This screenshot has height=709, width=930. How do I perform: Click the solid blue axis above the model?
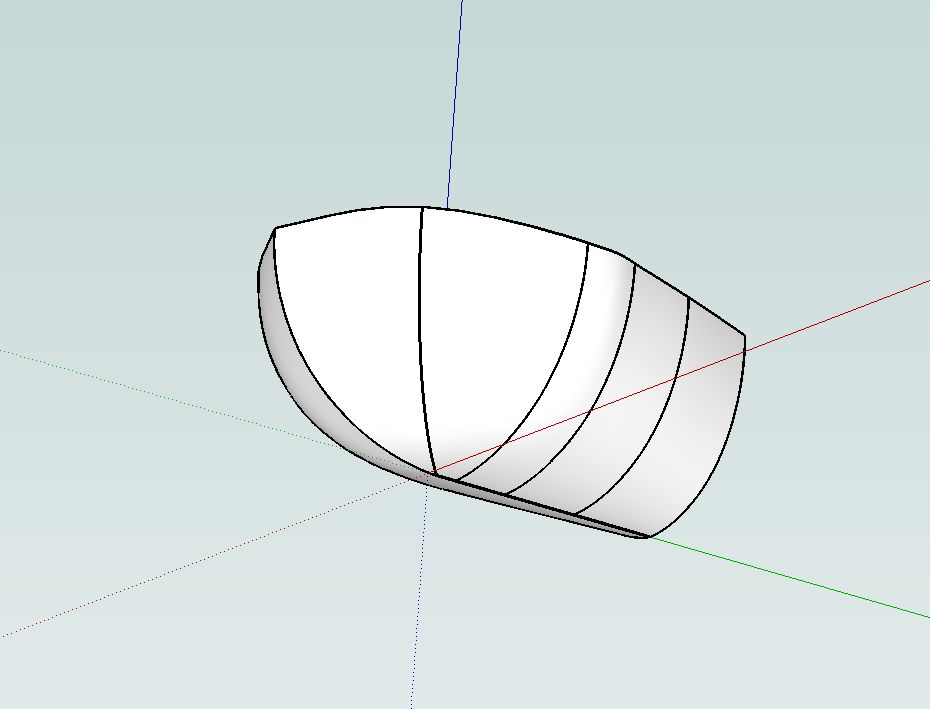(x=455, y=100)
